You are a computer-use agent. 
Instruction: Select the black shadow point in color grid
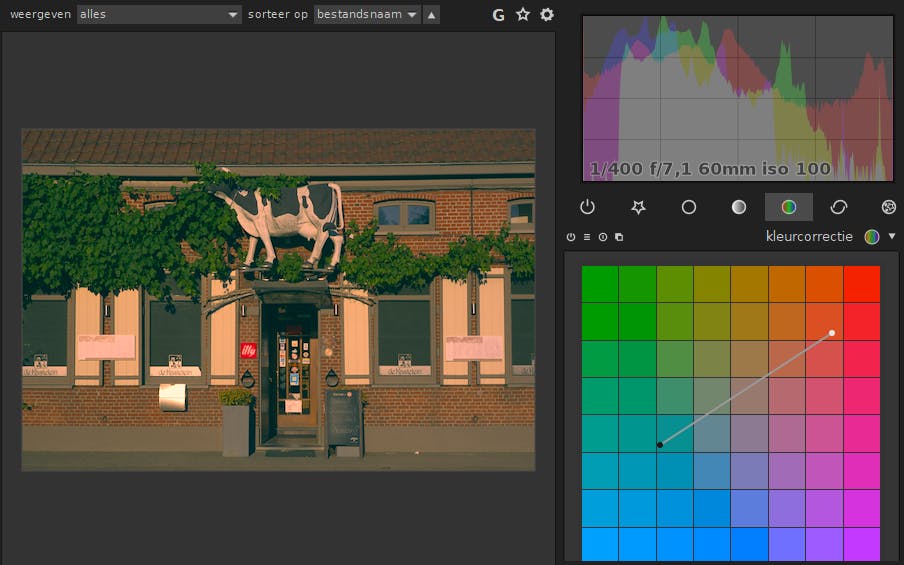[x=660, y=445]
